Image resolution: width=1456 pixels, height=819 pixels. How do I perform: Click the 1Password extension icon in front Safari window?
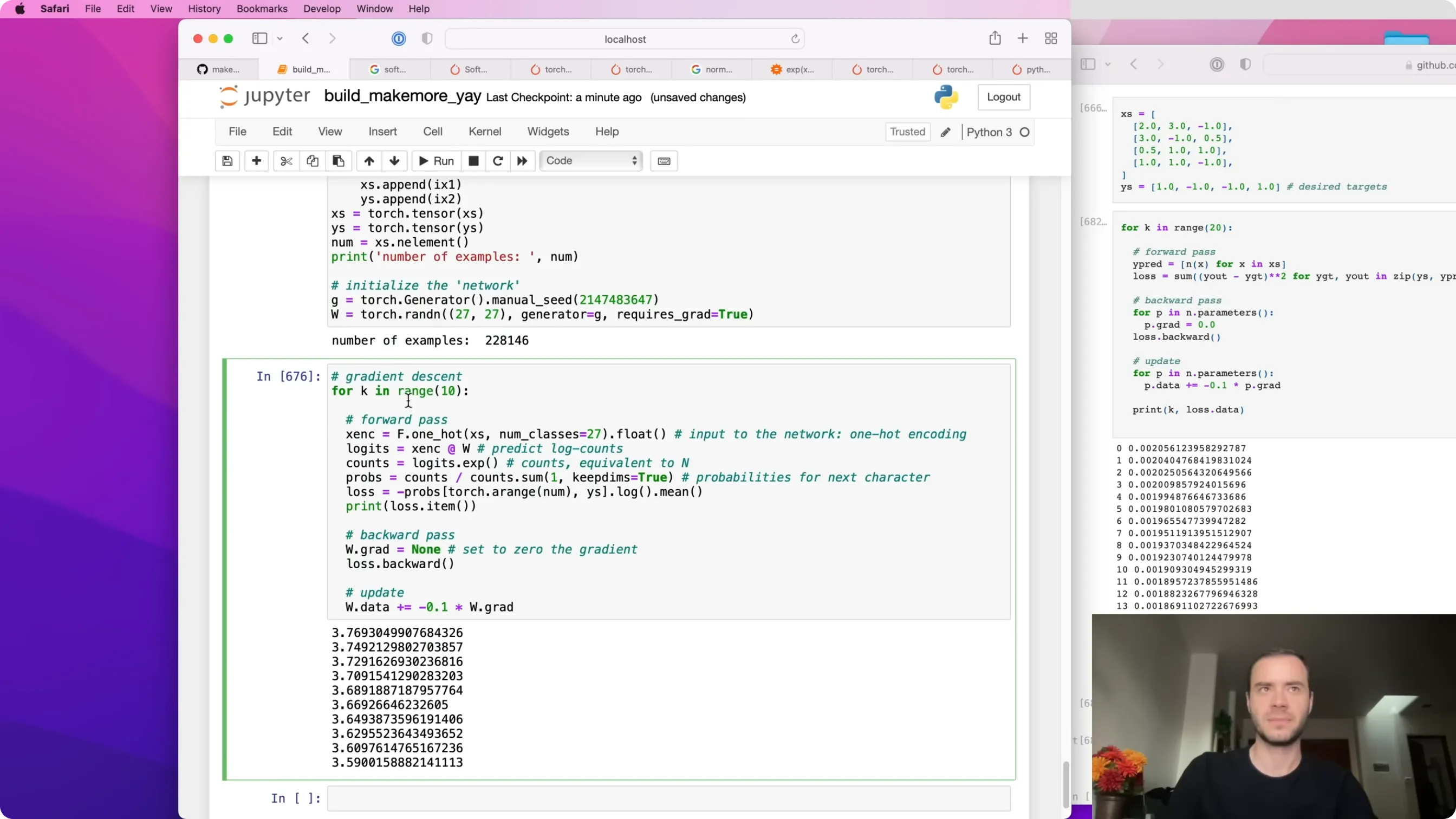pyautogui.click(x=399, y=38)
